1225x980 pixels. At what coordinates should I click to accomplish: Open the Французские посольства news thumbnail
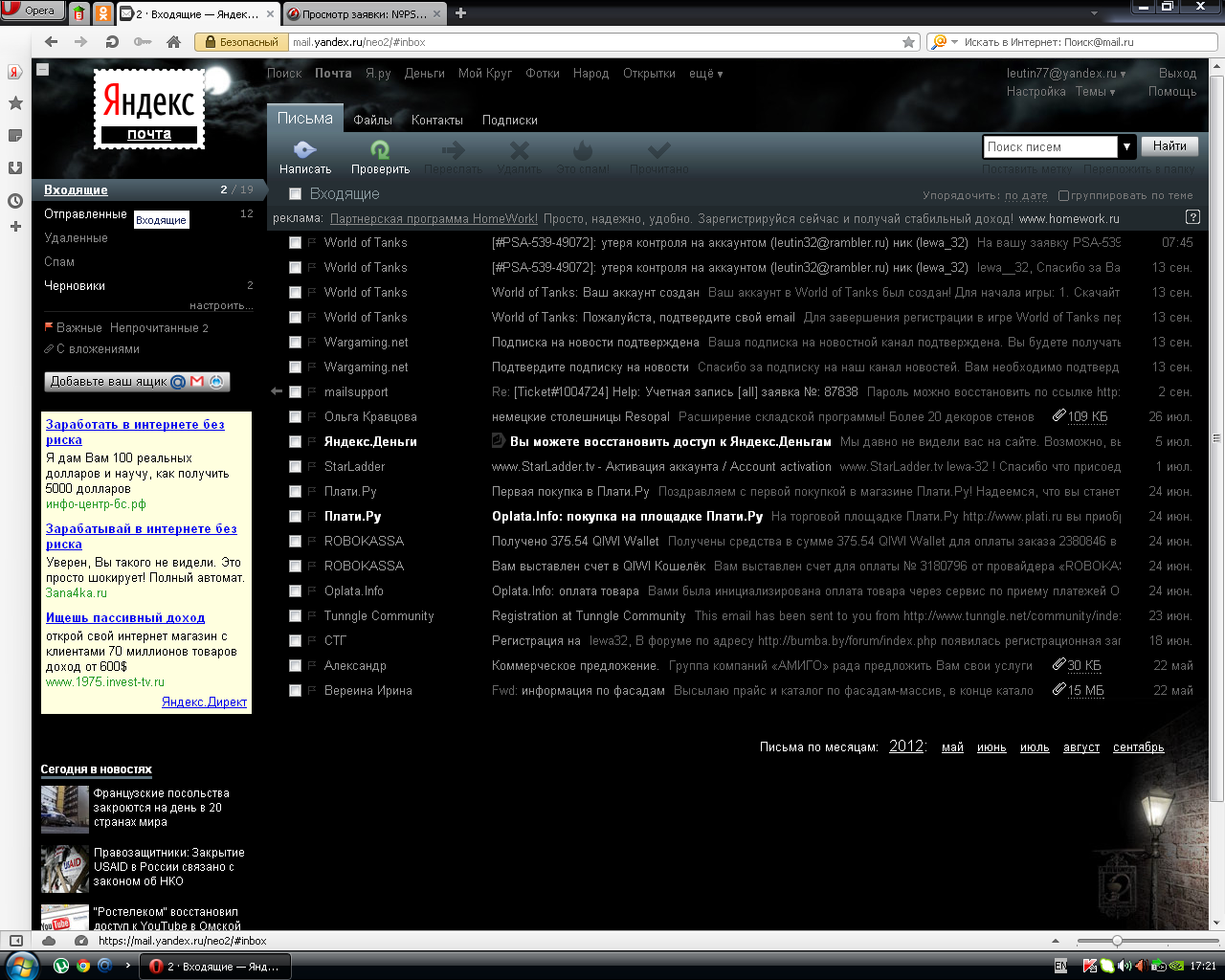point(65,809)
